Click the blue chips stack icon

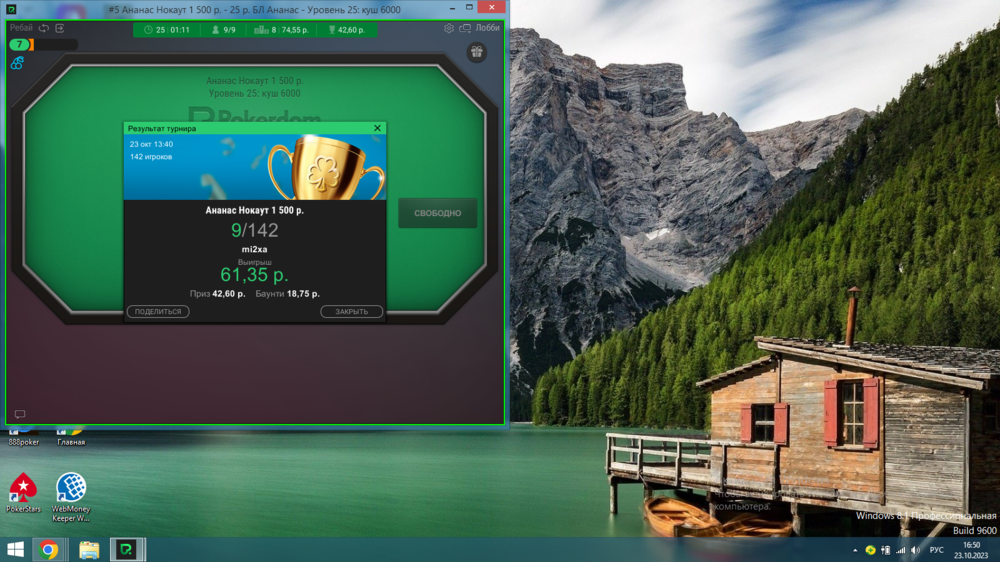(17, 63)
